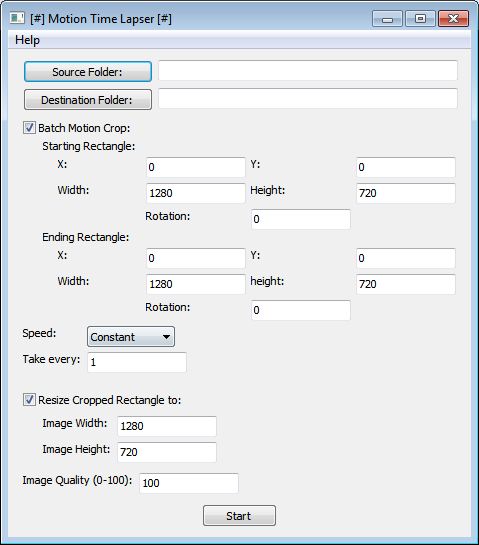Click the Source Folder button
This screenshot has height=545, width=479.
click(88, 72)
